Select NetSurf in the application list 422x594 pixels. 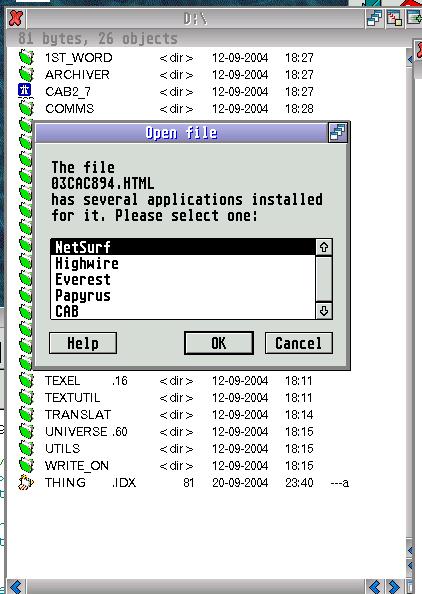pyautogui.click(x=183, y=247)
